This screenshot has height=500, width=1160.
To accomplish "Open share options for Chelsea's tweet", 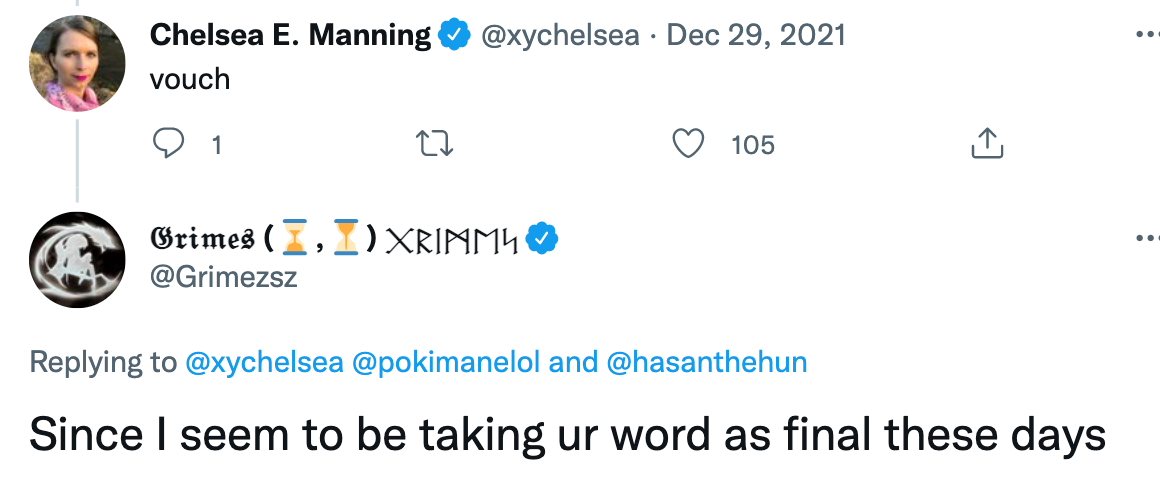I will coord(987,143).
